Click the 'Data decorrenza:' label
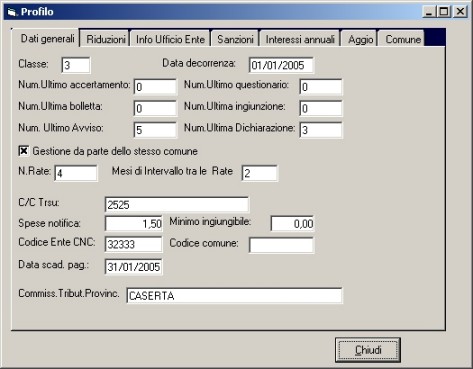 [x=199, y=63]
